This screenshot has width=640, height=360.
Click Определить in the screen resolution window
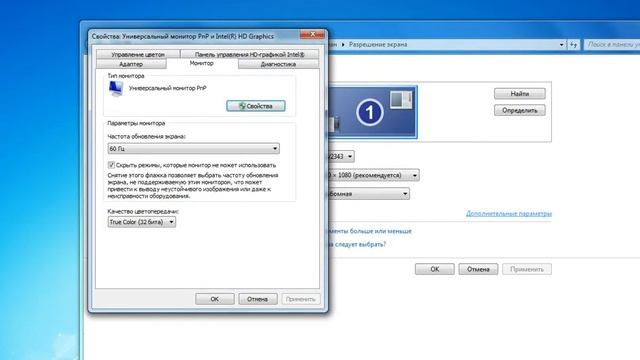(520, 110)
